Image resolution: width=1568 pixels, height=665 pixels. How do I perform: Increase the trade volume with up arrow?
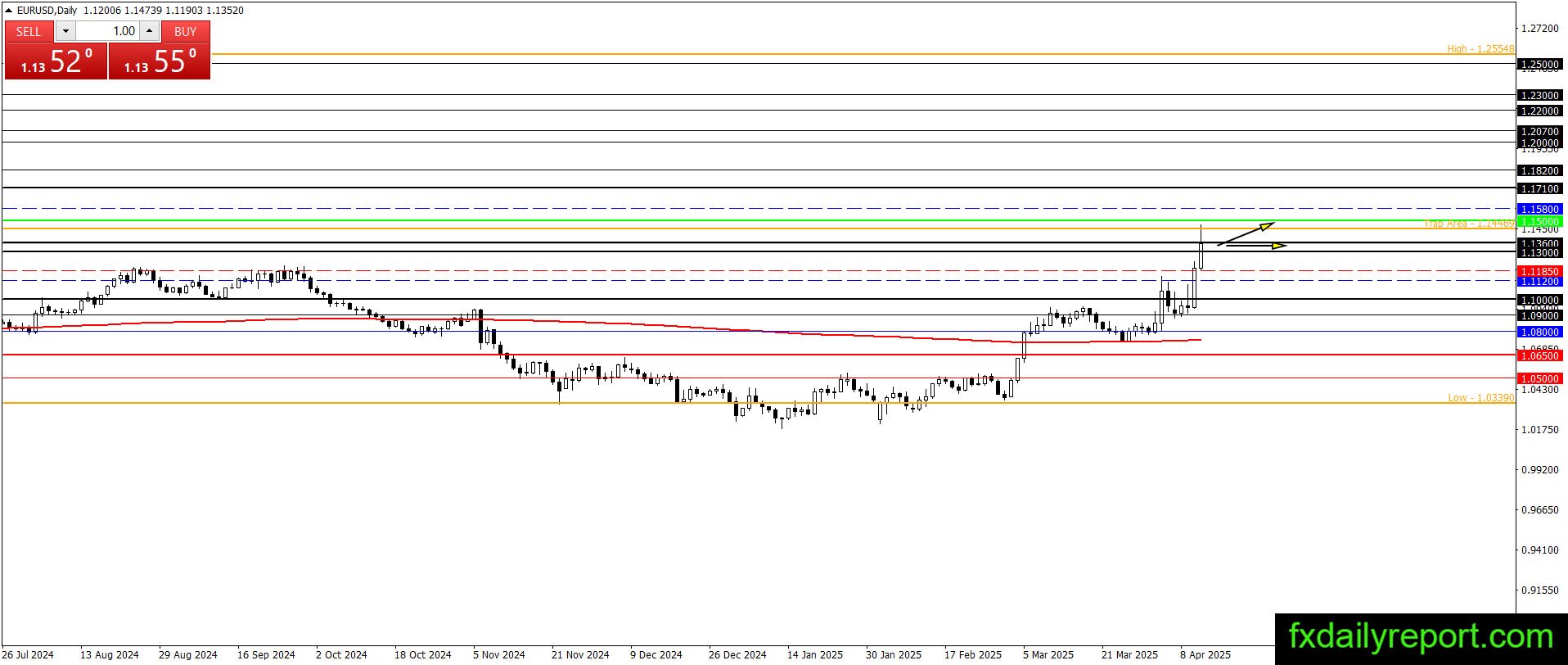pos(149,31)
